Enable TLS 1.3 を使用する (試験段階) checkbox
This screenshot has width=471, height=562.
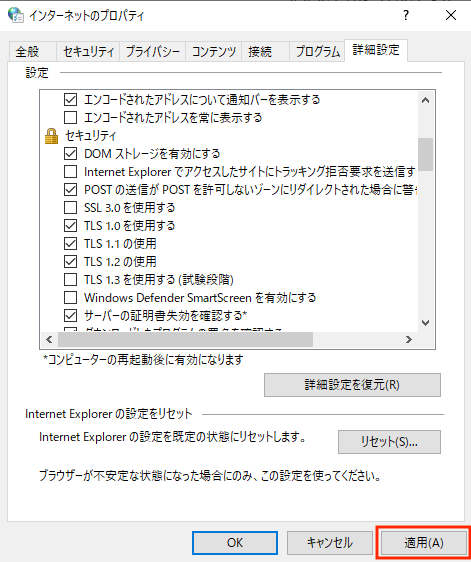click(70, 280)
